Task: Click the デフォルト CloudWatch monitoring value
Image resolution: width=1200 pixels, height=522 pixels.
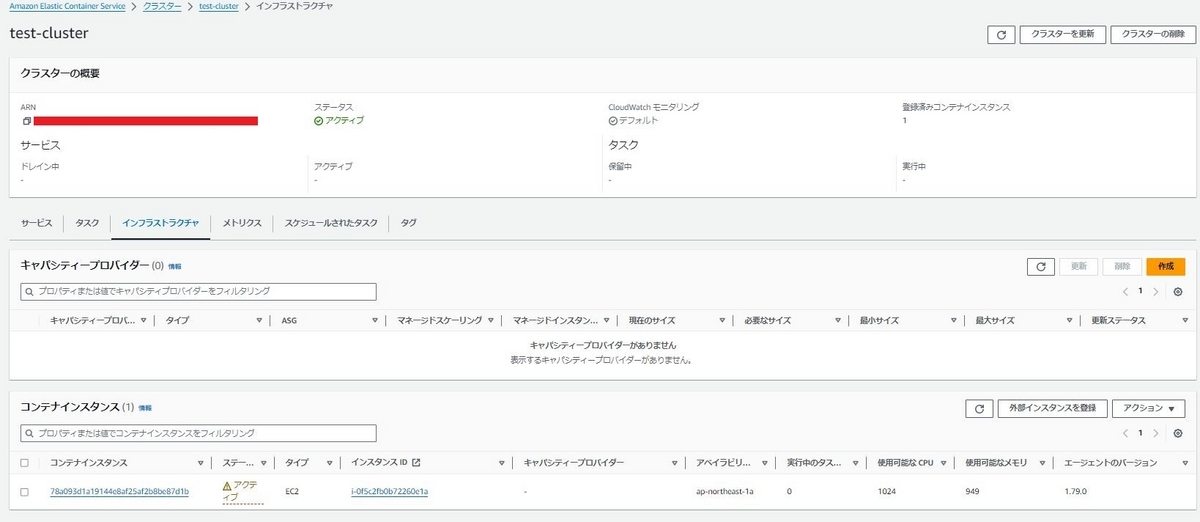Action: 638,120
